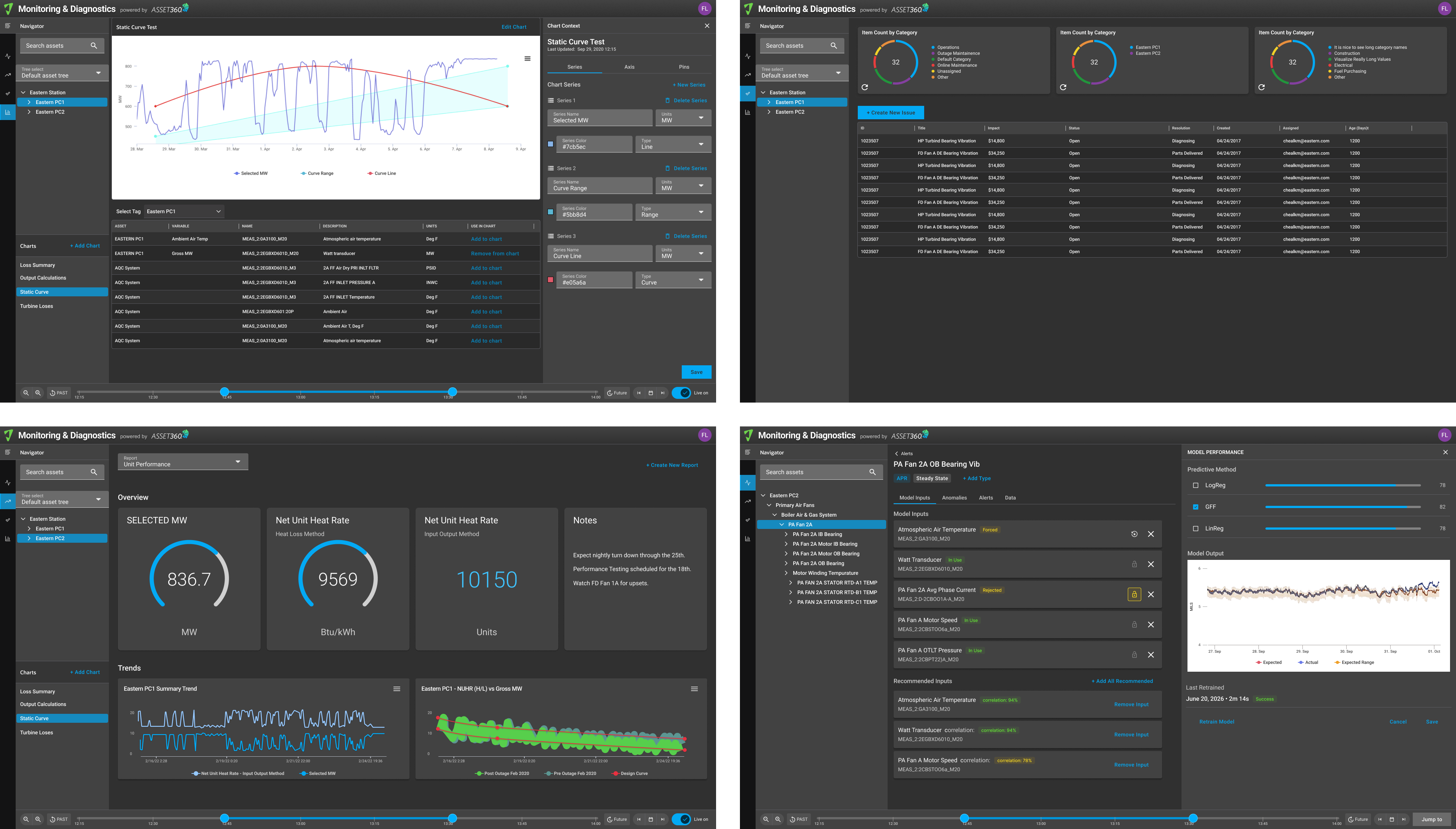Click the Delete Series trash icon for Series 1

(668, 100)
